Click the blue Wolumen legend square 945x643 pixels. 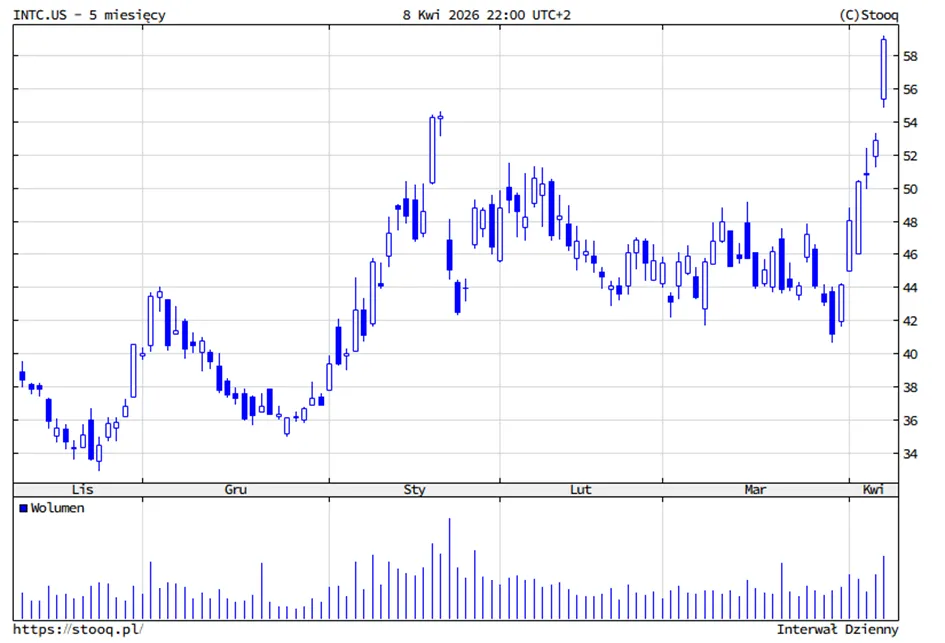[x=24, y=509]
